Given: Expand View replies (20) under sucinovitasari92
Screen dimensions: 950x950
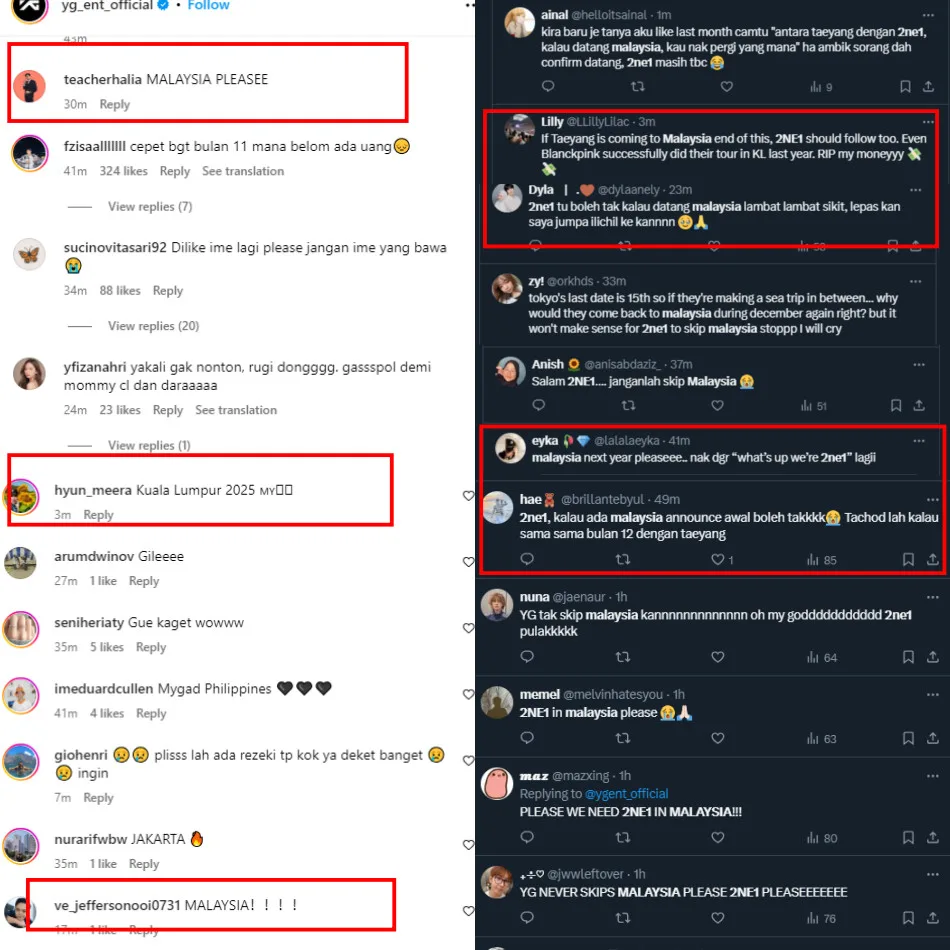Looking at the screenshot, I should [x=153, y=326].
